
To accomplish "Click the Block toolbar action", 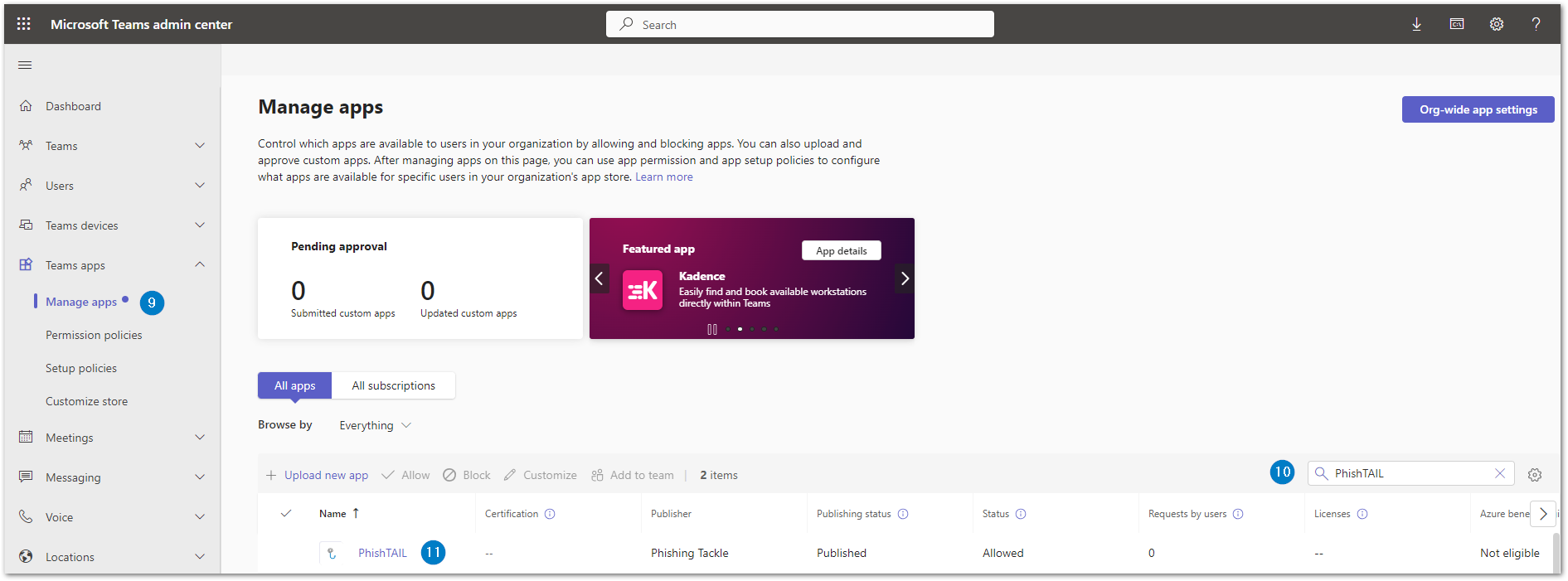I will (x=467, y=475).
